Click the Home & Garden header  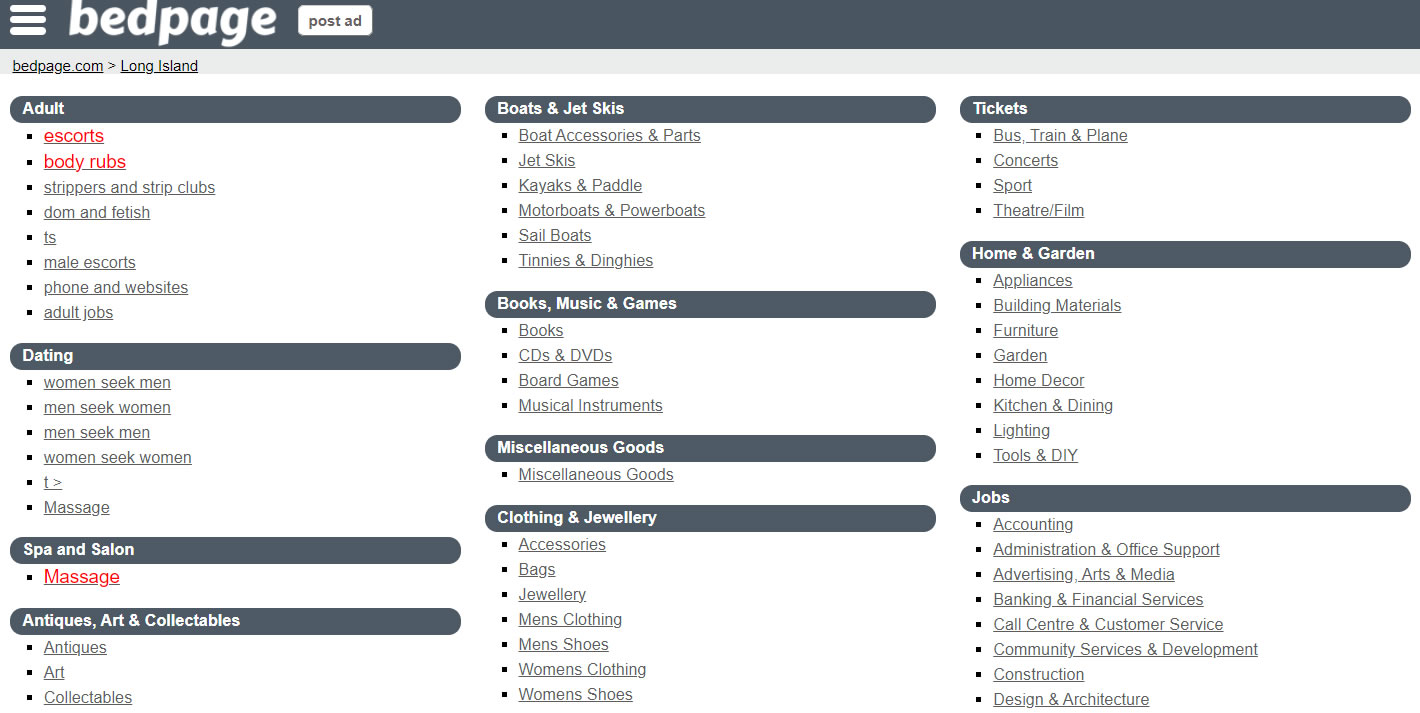point(1185,254)
